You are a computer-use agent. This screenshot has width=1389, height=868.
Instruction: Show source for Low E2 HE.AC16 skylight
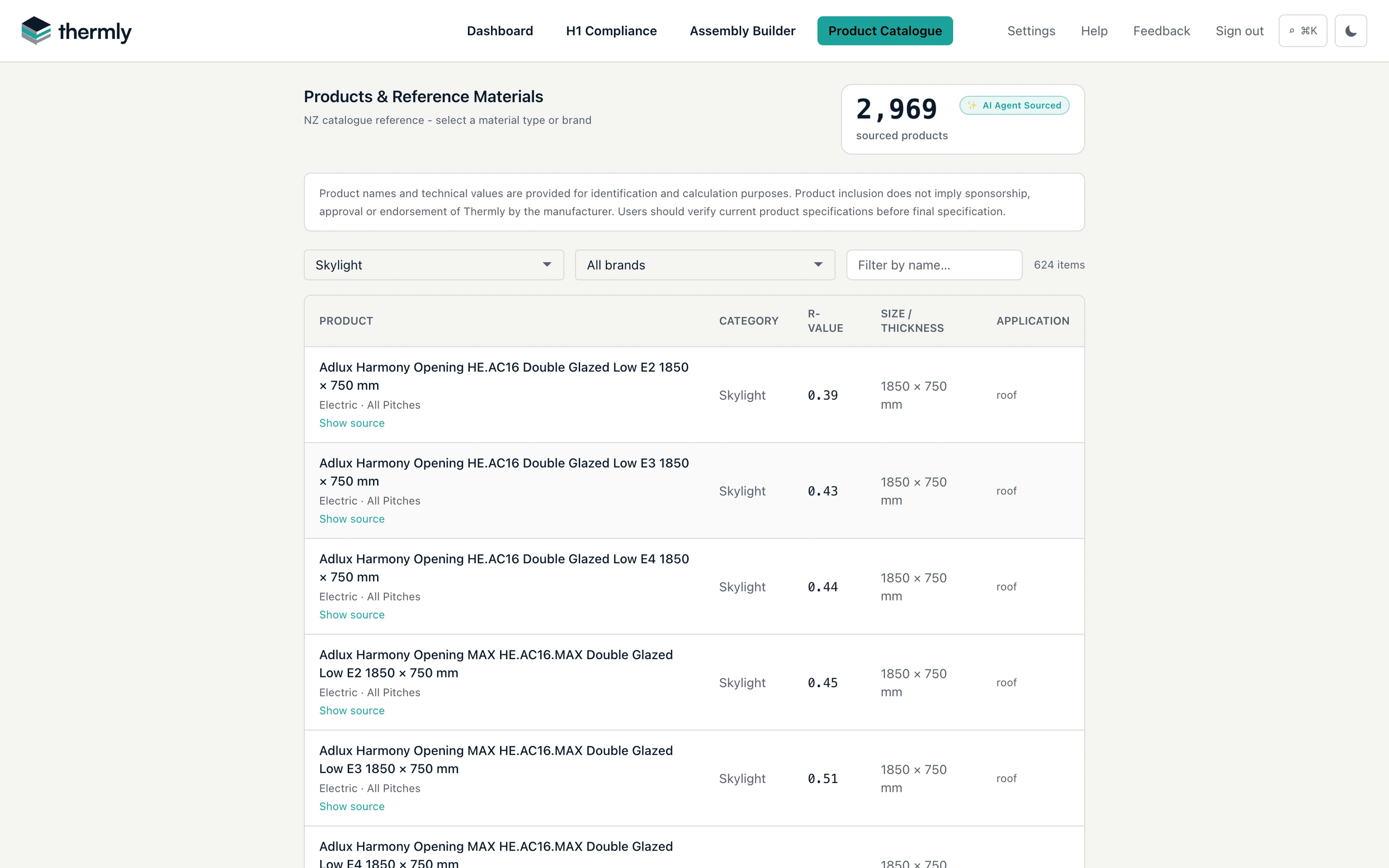pos(352,423)
